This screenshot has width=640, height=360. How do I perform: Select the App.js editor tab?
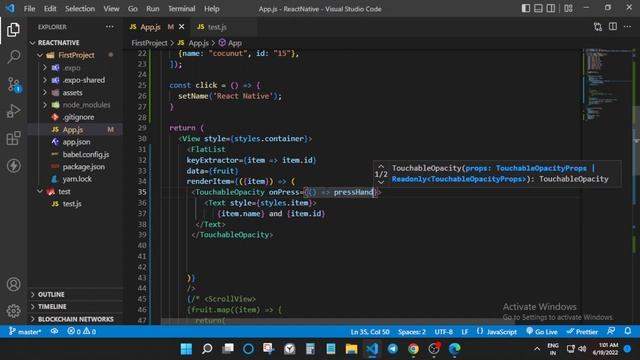point(150,27)
